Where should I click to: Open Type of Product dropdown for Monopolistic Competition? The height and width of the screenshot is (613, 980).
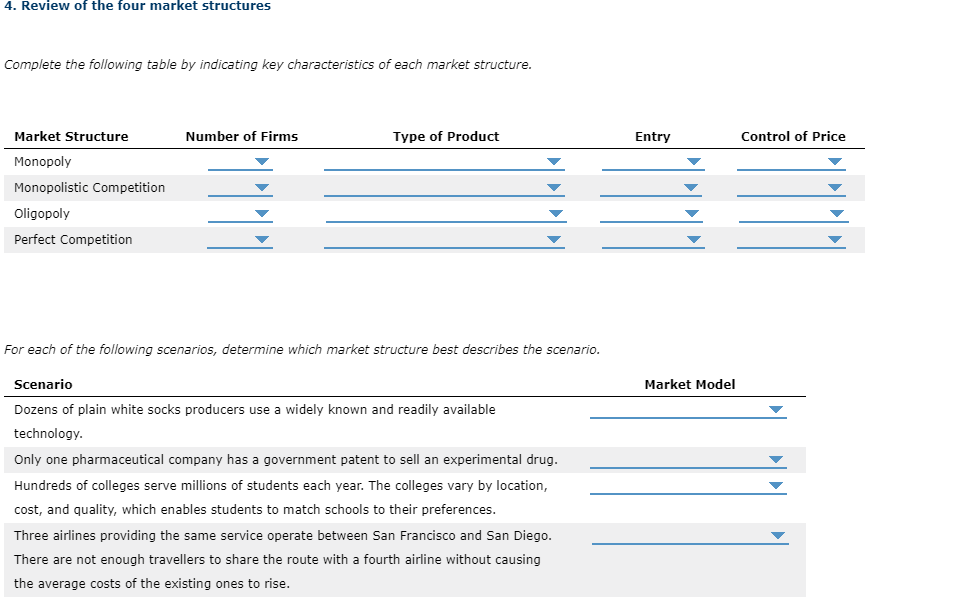tap(553, 187)
